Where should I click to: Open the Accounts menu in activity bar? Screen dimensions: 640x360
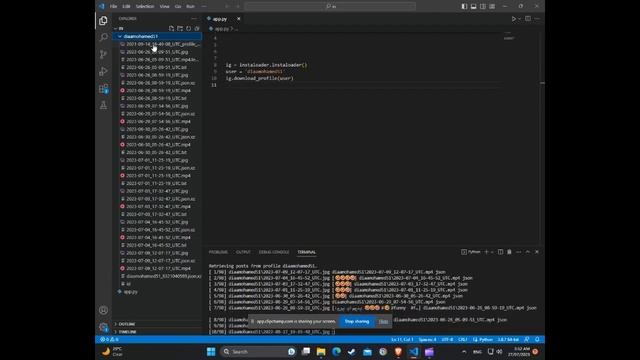click(x=103, y=310)
